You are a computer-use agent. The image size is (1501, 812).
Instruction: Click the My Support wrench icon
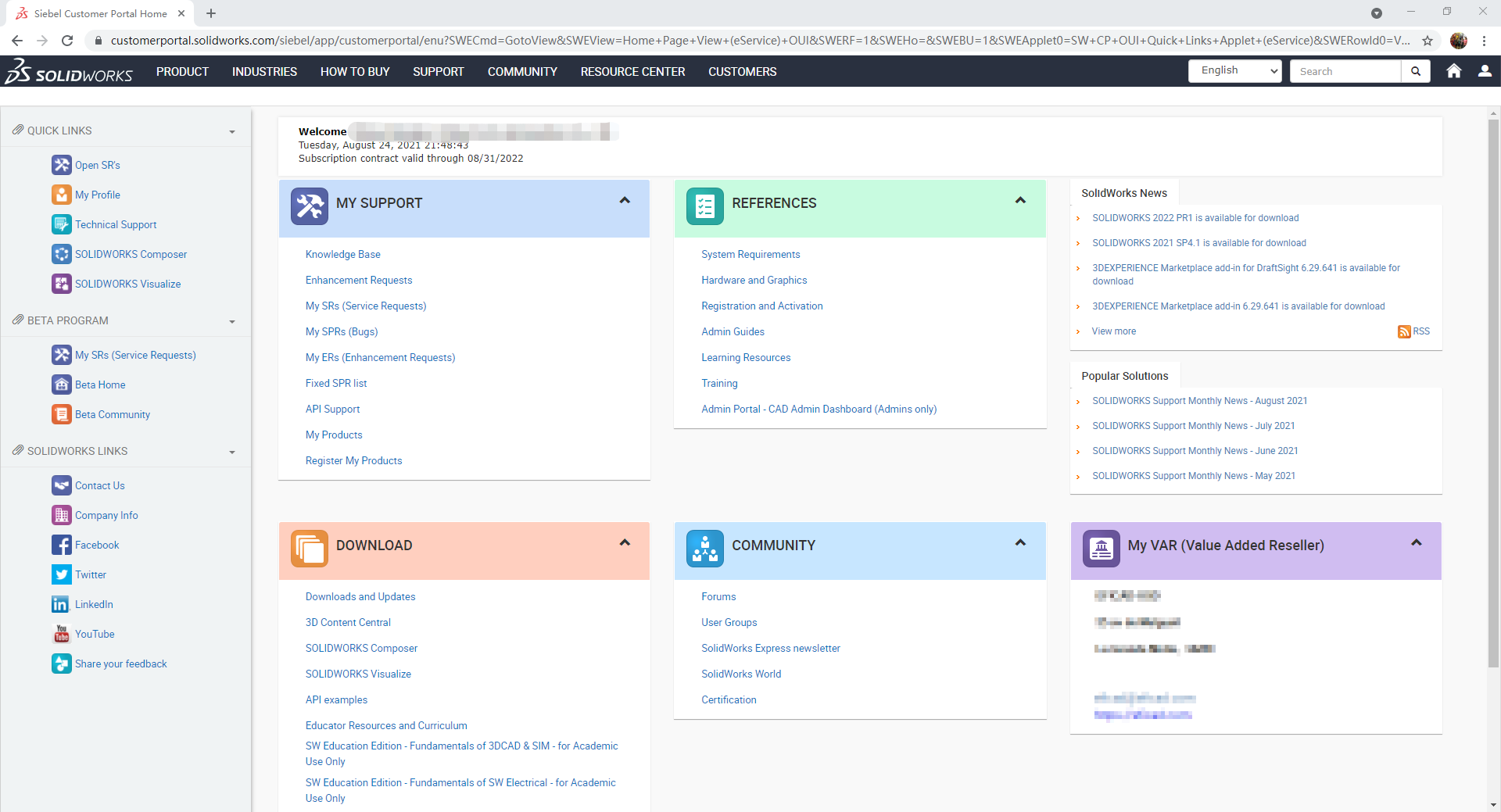pyautogui.click(x=310, y=206)
